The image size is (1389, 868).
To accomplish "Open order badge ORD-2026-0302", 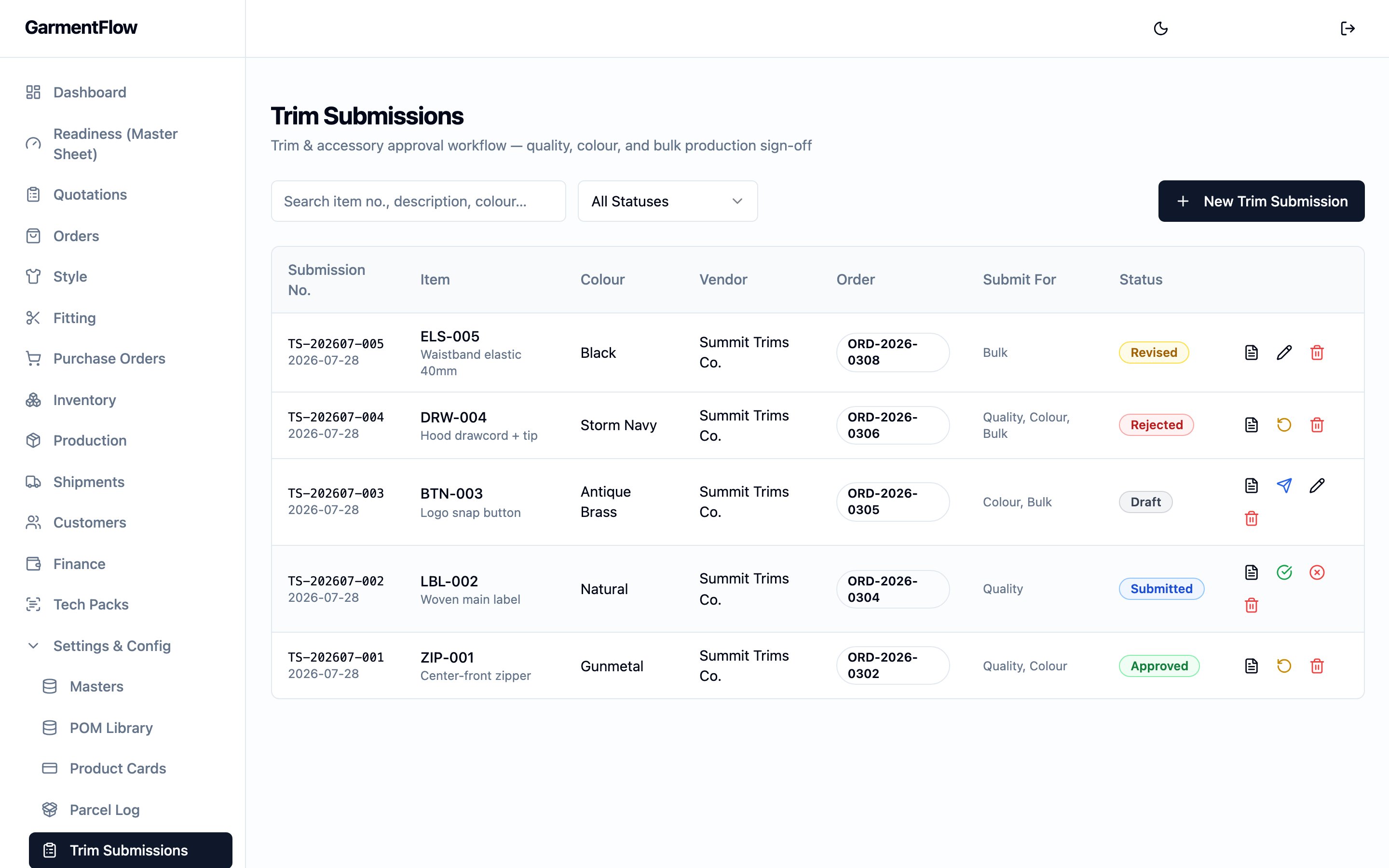I will [x=893, y=666].
